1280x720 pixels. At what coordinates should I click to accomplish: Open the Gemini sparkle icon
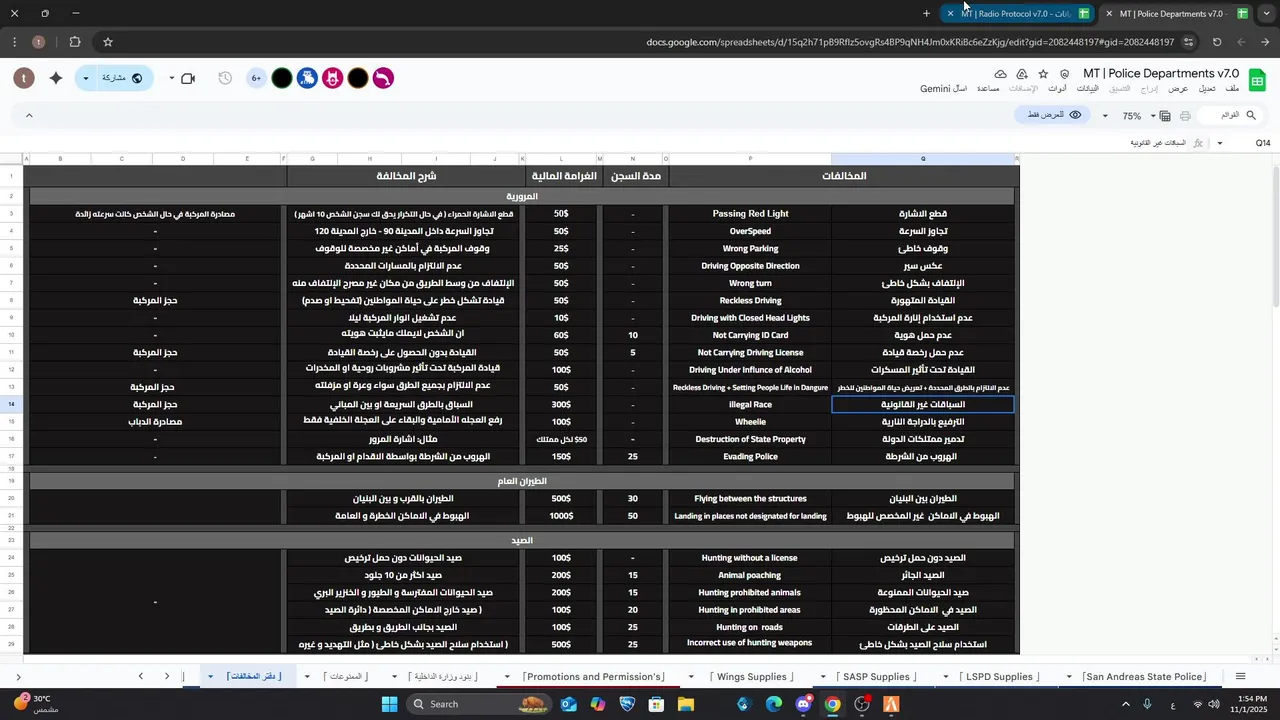pyautogui.click(x=56, y=78)
